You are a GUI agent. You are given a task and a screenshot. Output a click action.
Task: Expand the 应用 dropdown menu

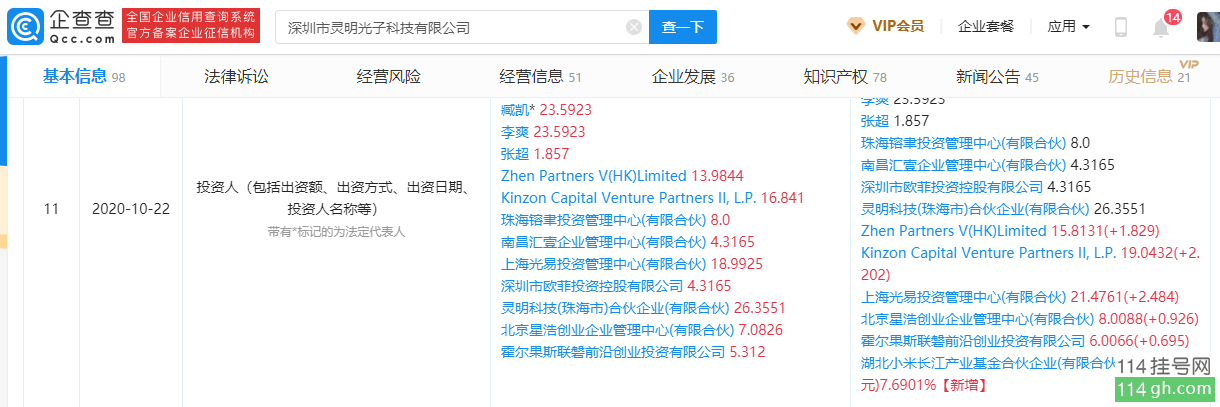point(1068,26)
